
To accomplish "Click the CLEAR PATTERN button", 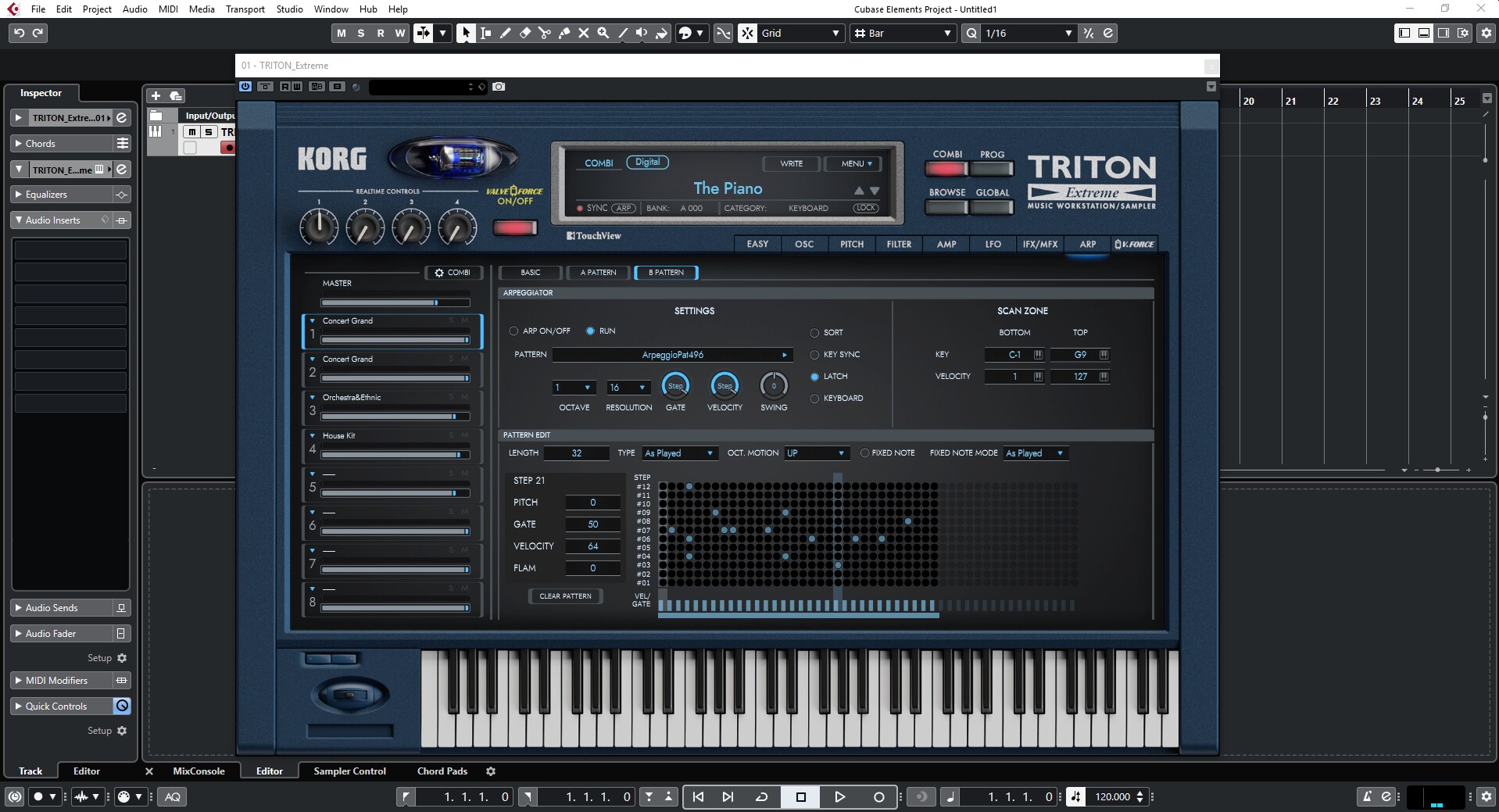I will [565, 596].
